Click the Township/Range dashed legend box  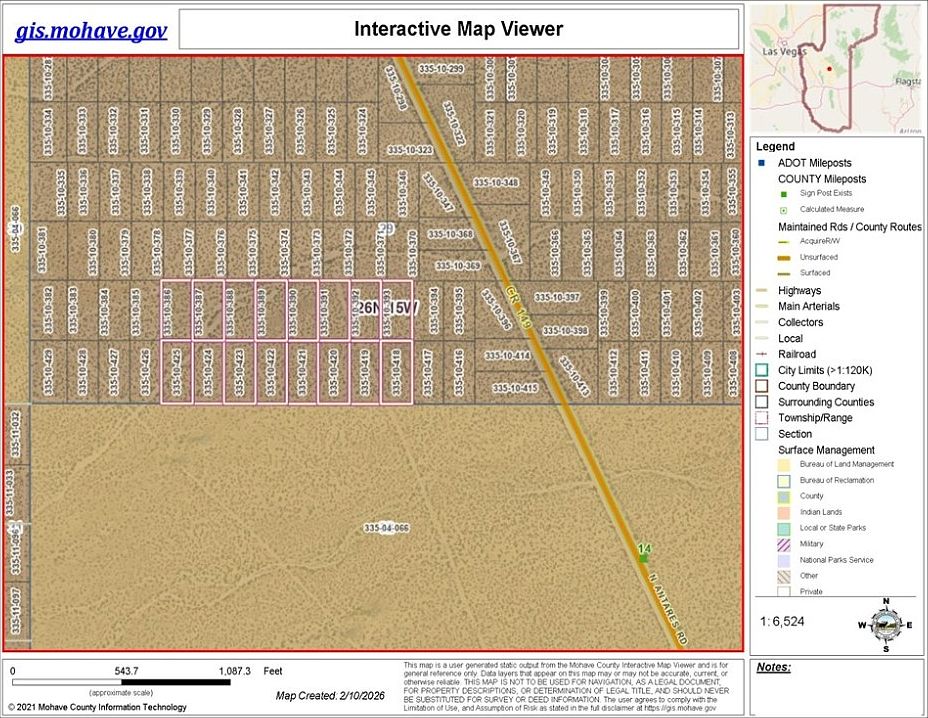coord(762,418)
